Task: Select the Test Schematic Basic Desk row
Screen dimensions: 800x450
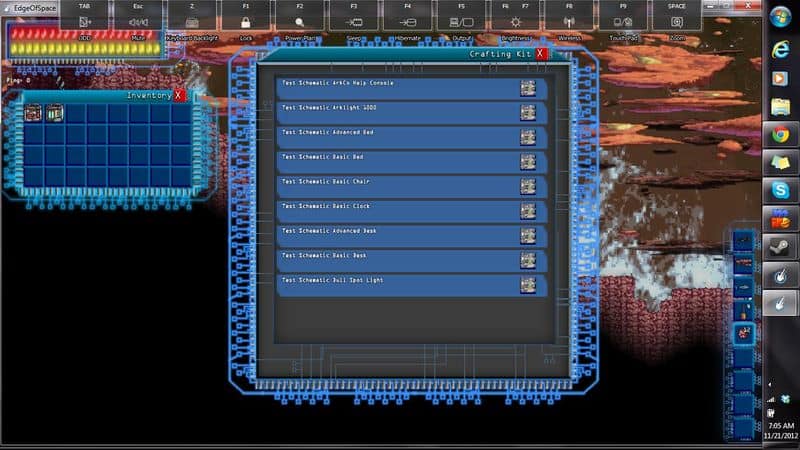Action: 412,261
